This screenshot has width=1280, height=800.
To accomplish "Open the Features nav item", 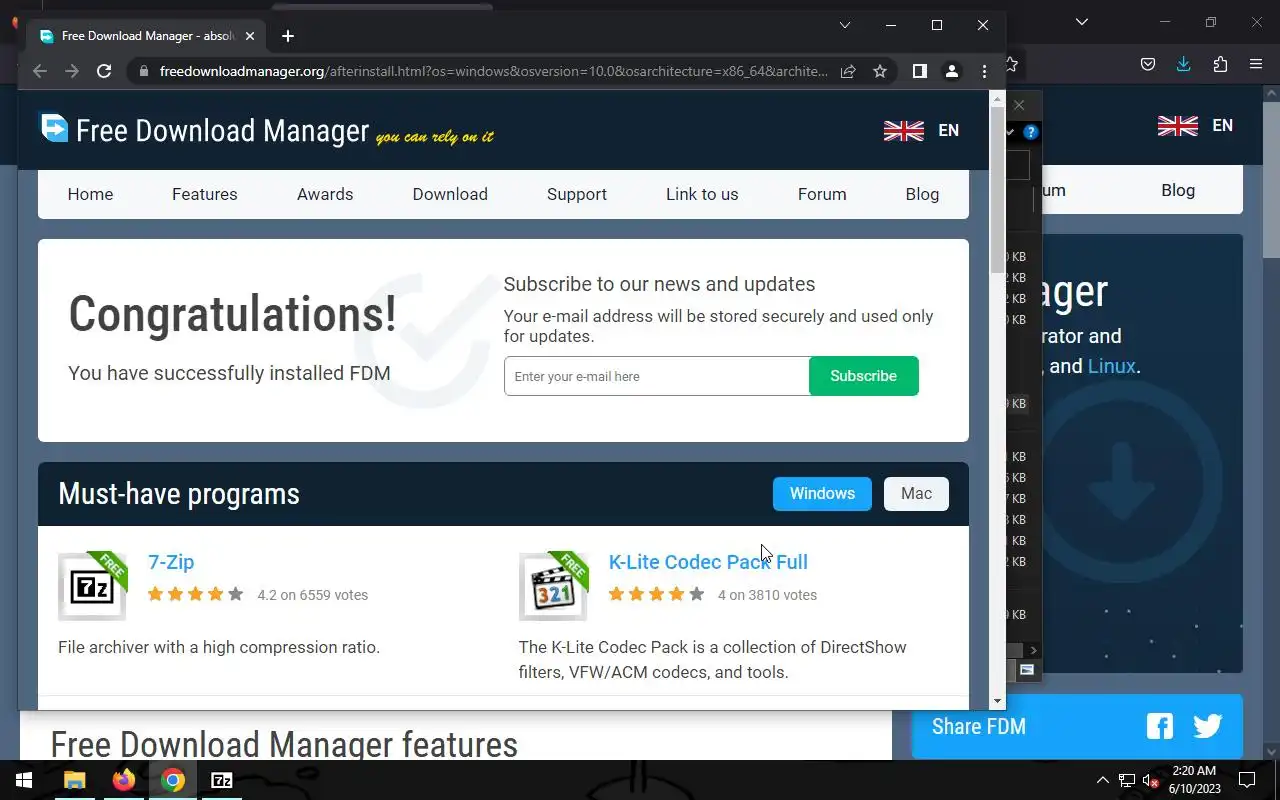I will [x=204, y=194].
